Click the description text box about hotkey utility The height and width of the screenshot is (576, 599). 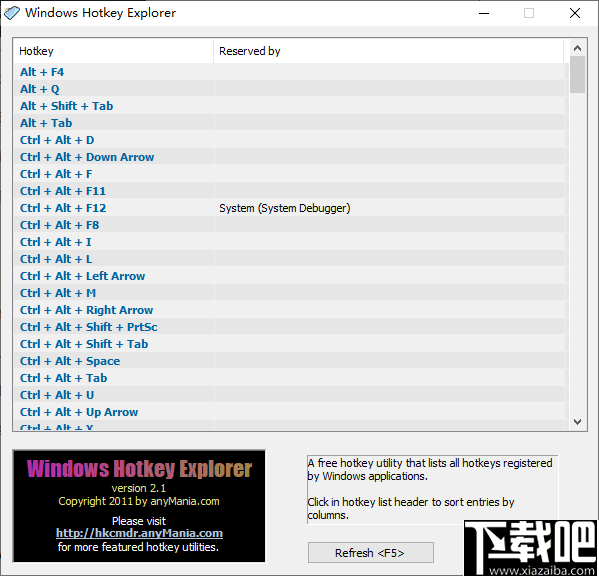(x=432, y=489)
